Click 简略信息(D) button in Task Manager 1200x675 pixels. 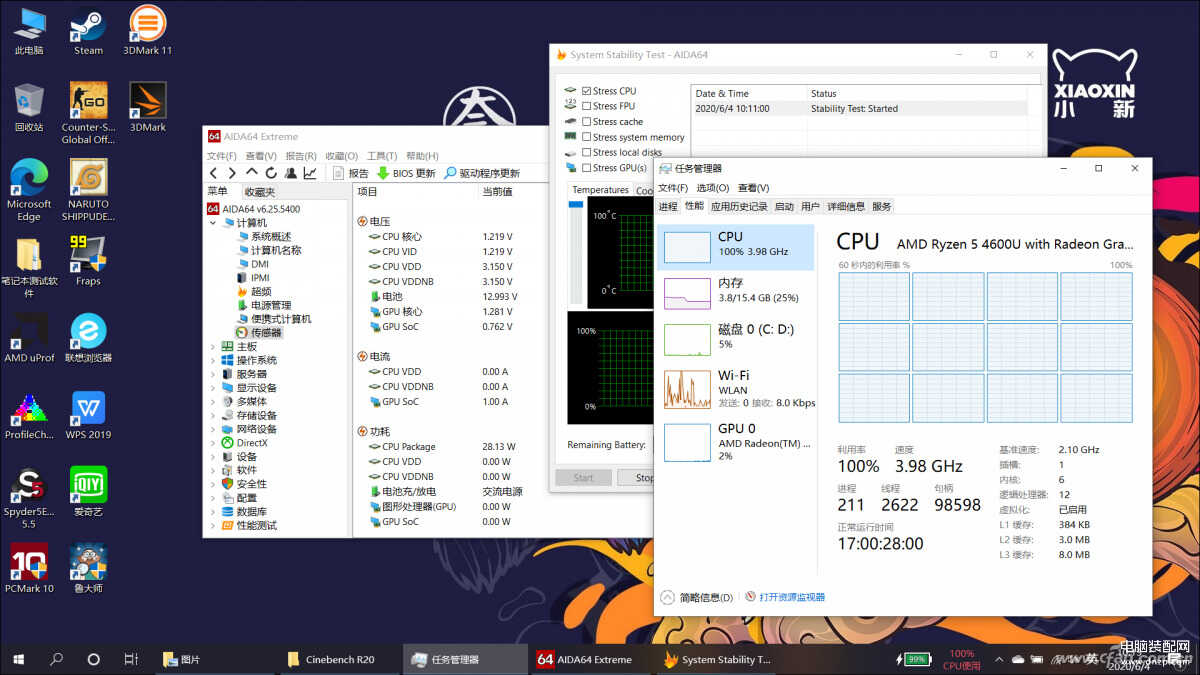pyautogui.click(x=697, y=597)
